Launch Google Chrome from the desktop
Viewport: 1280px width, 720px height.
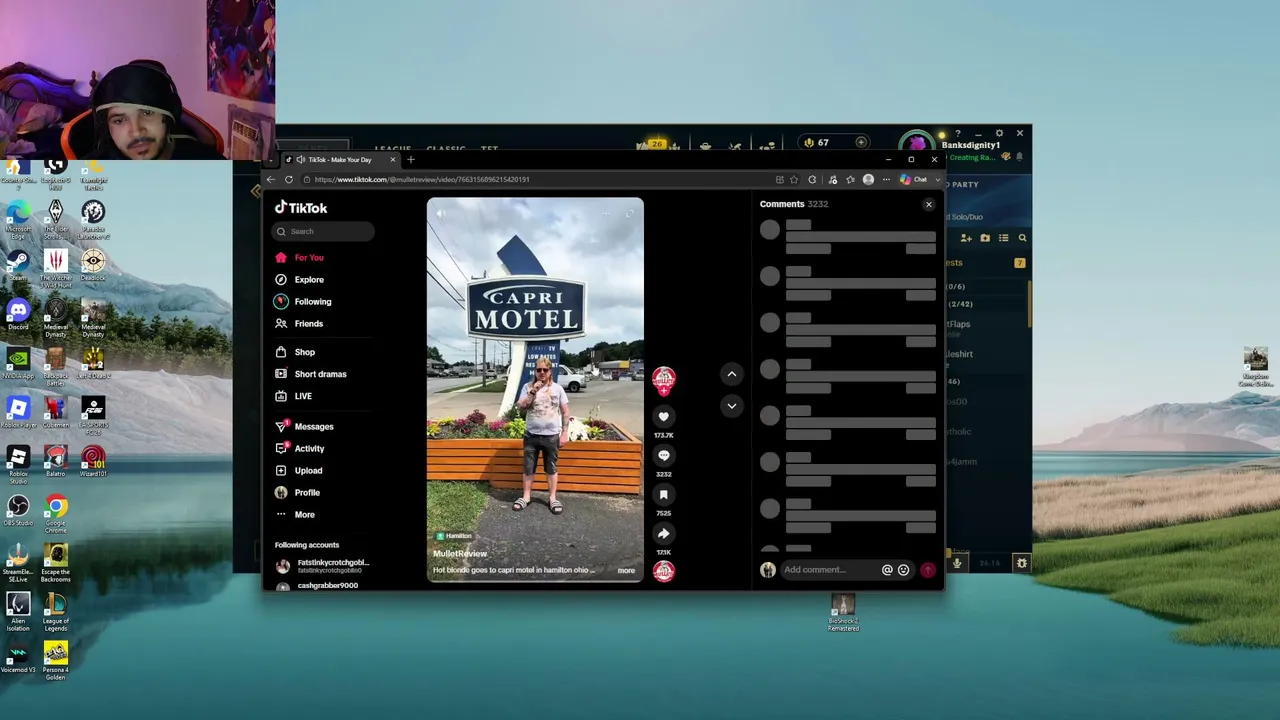tap(56, 510)
